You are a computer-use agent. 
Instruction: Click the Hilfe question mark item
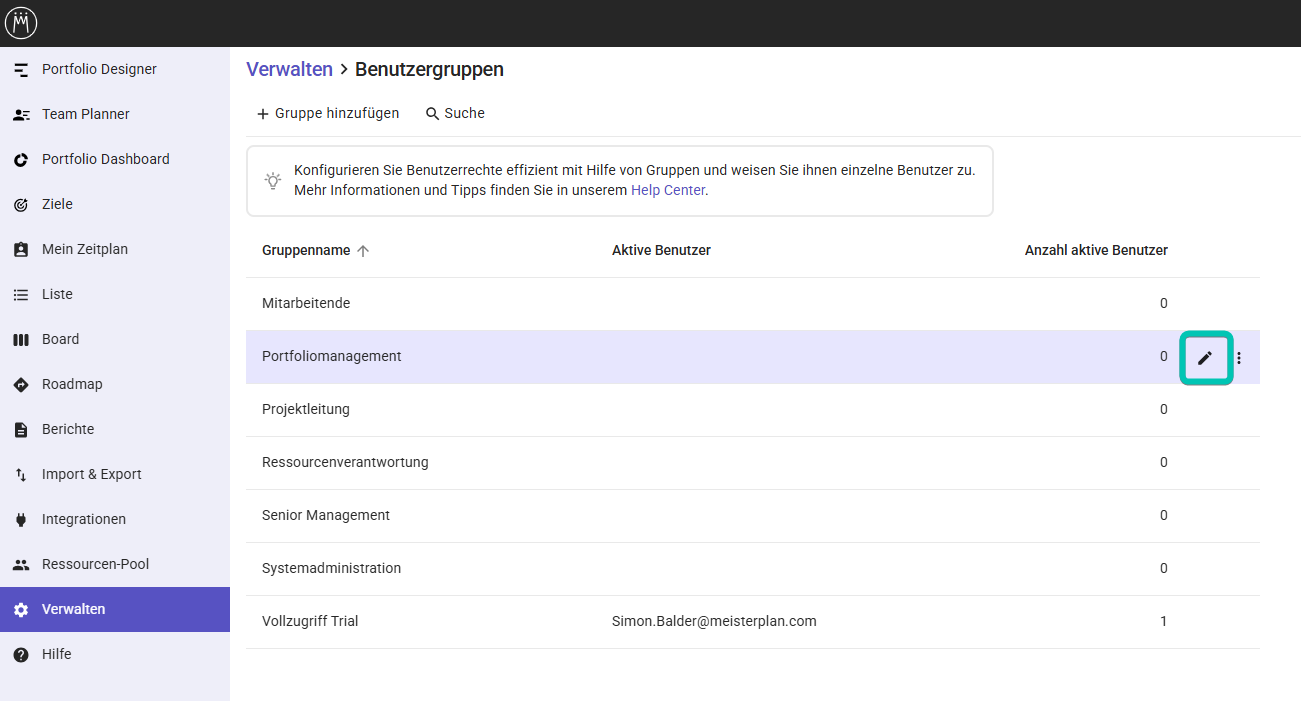[21, 655]
